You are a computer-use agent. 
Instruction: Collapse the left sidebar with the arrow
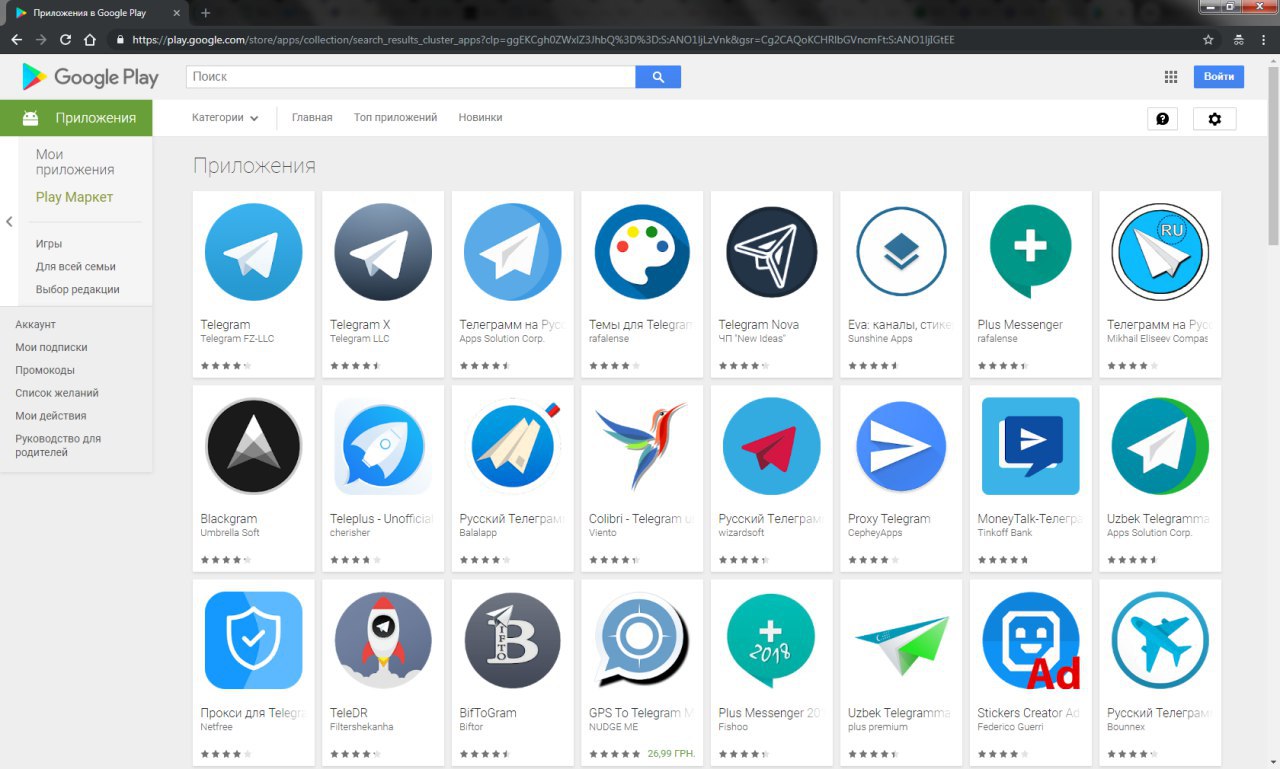pos(9,222)
